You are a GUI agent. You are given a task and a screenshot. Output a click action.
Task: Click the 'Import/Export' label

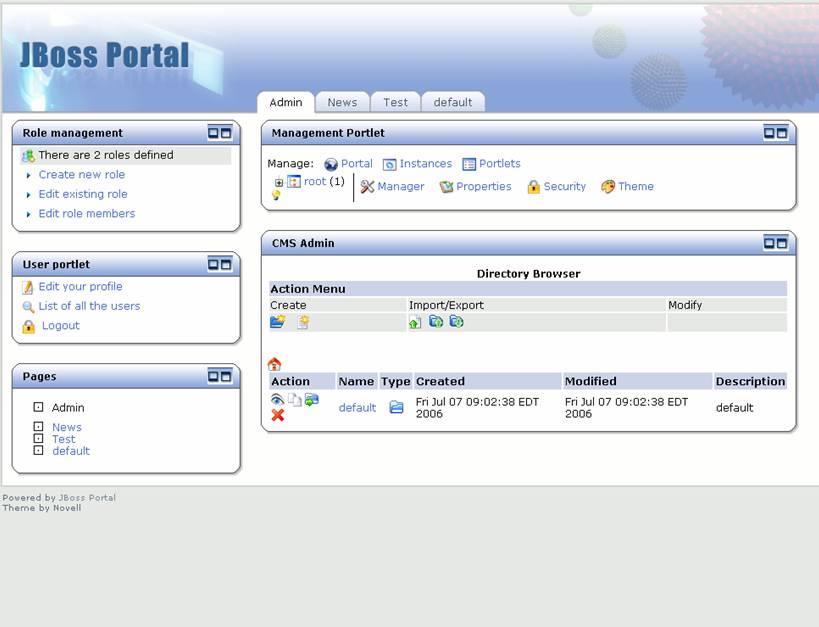(x=447, y=305)
